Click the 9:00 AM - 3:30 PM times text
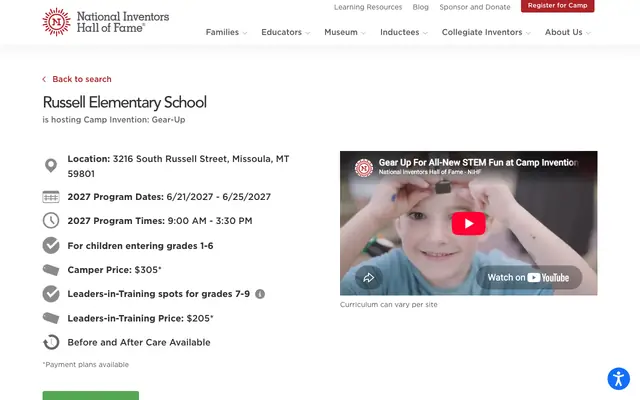 coord(210,221)
